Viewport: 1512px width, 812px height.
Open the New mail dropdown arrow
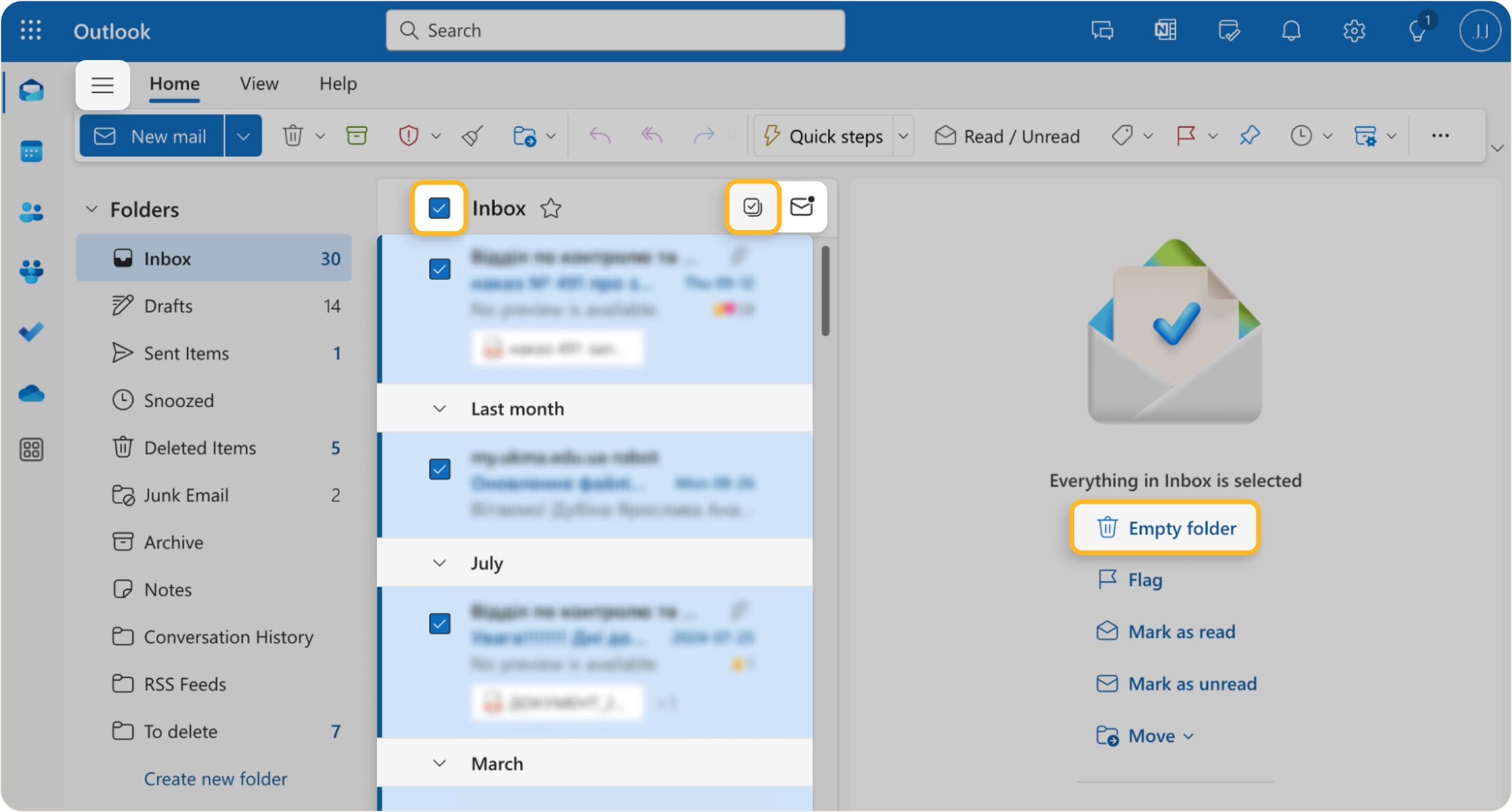pyautogui.click(x=244, y=135)
